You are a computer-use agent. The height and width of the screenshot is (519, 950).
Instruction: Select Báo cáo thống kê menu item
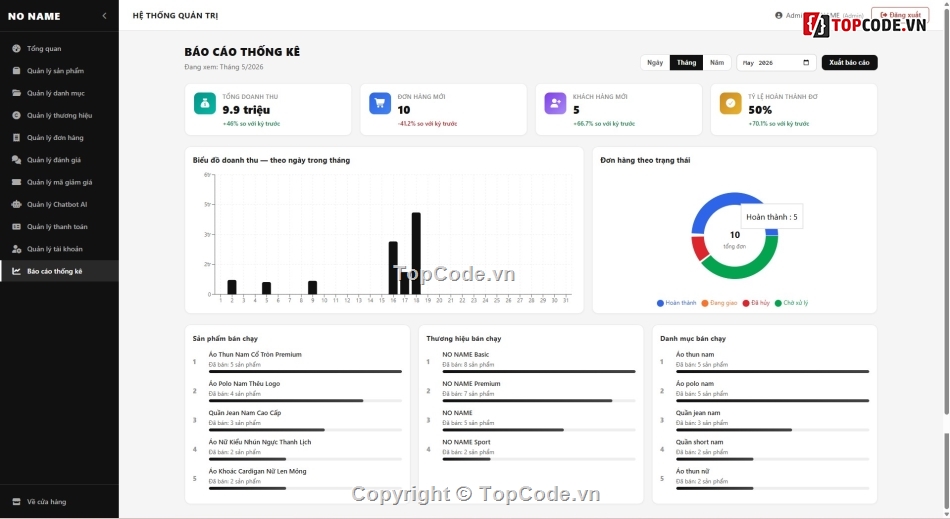tap(59, 271)
